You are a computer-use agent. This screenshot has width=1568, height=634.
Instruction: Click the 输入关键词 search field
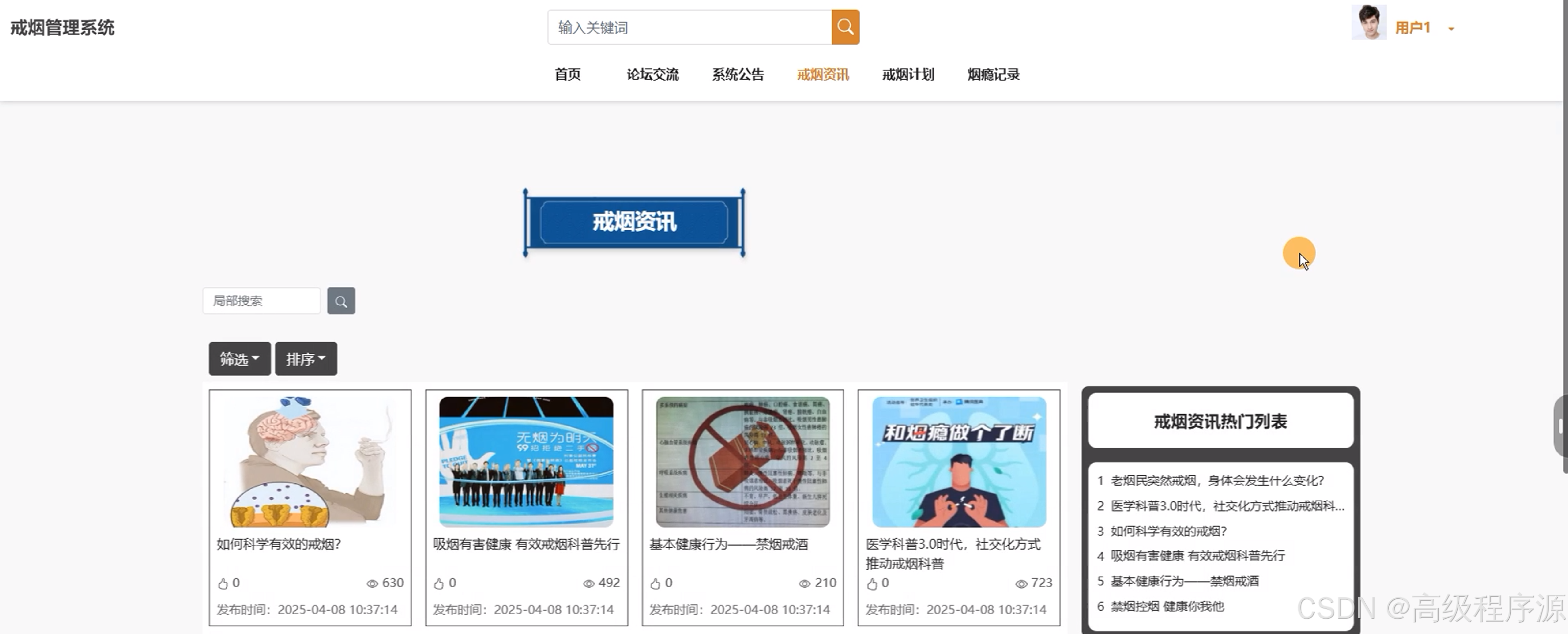point(689,28)
